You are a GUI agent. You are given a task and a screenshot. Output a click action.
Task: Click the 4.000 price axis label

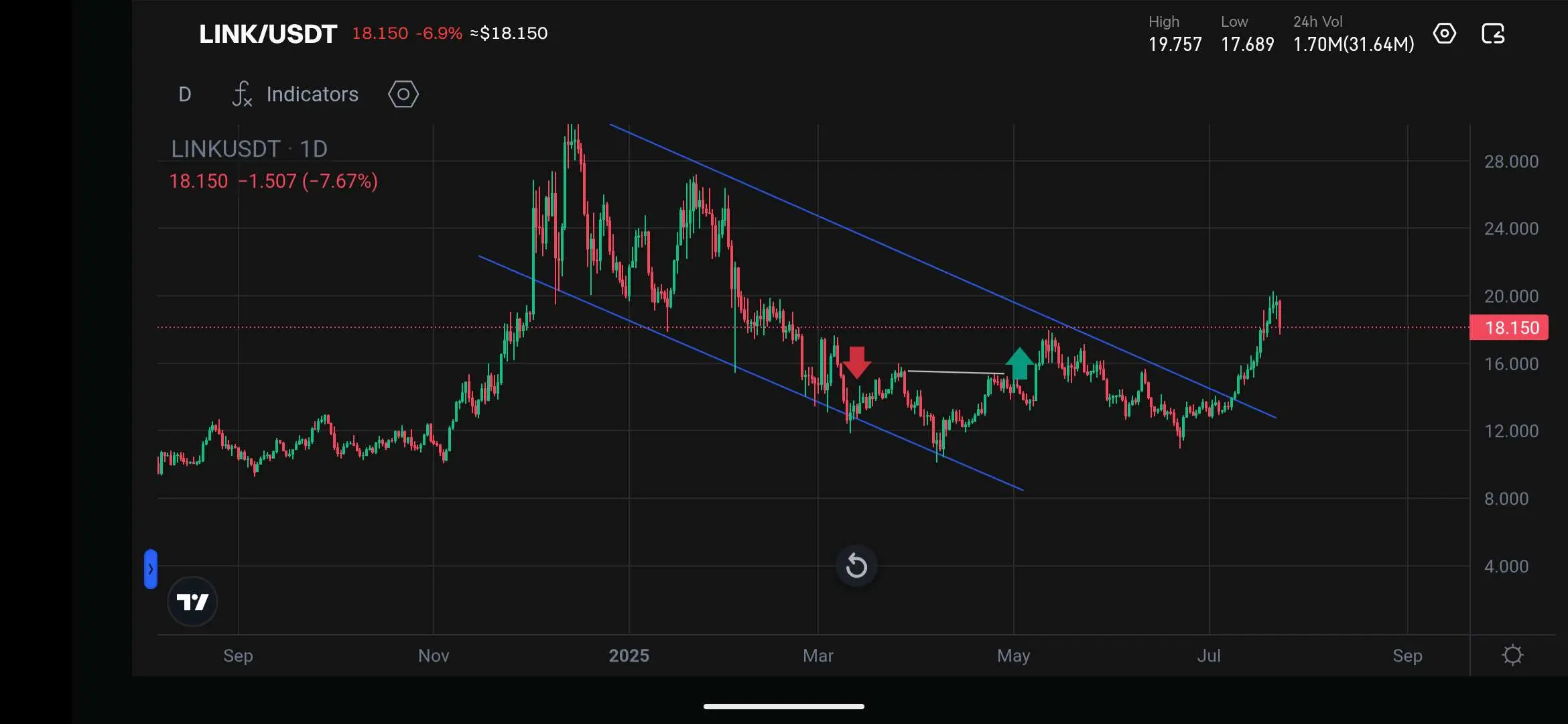point(1506,566)
